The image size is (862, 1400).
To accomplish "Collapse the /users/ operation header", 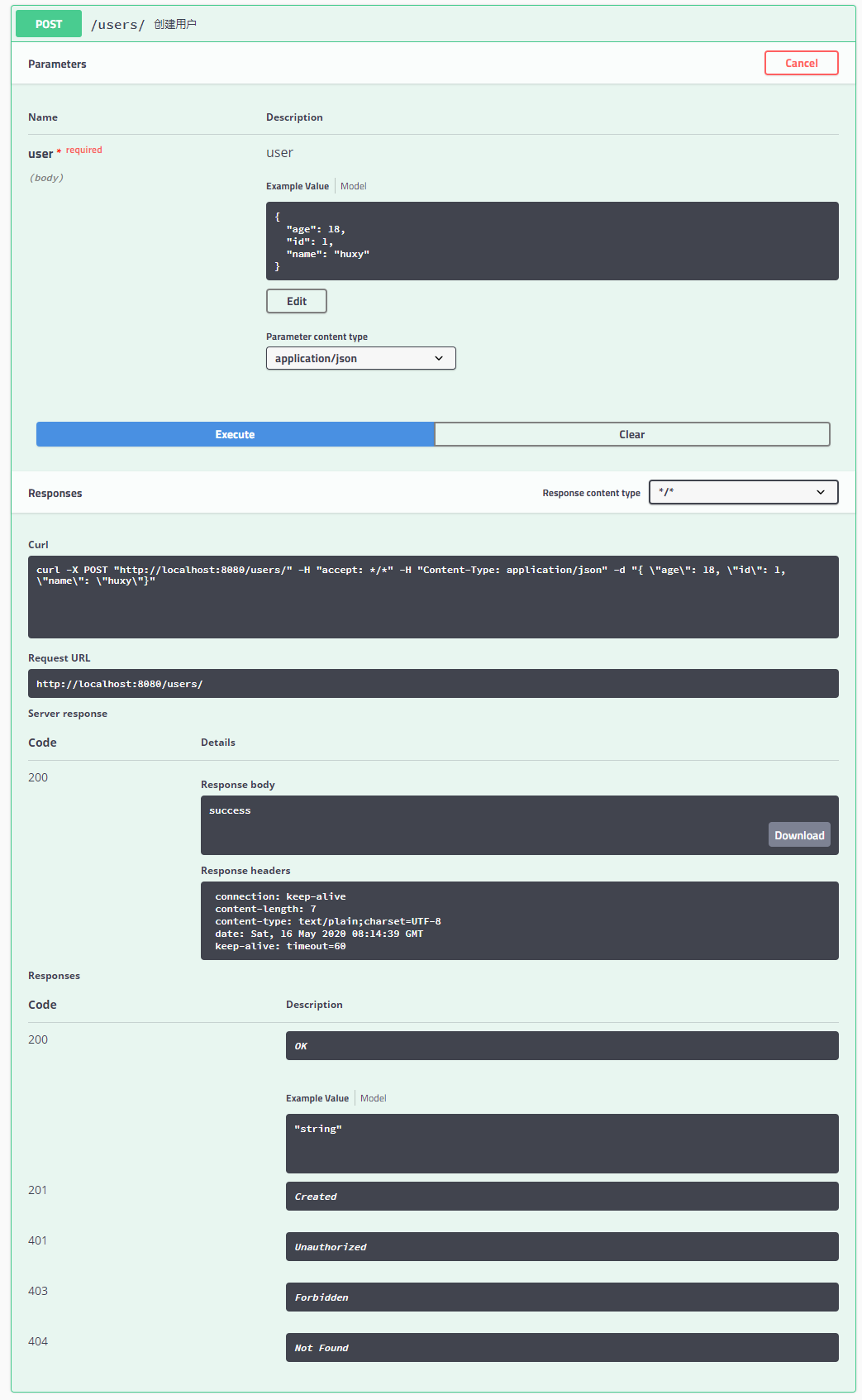I will click(433, 24).
